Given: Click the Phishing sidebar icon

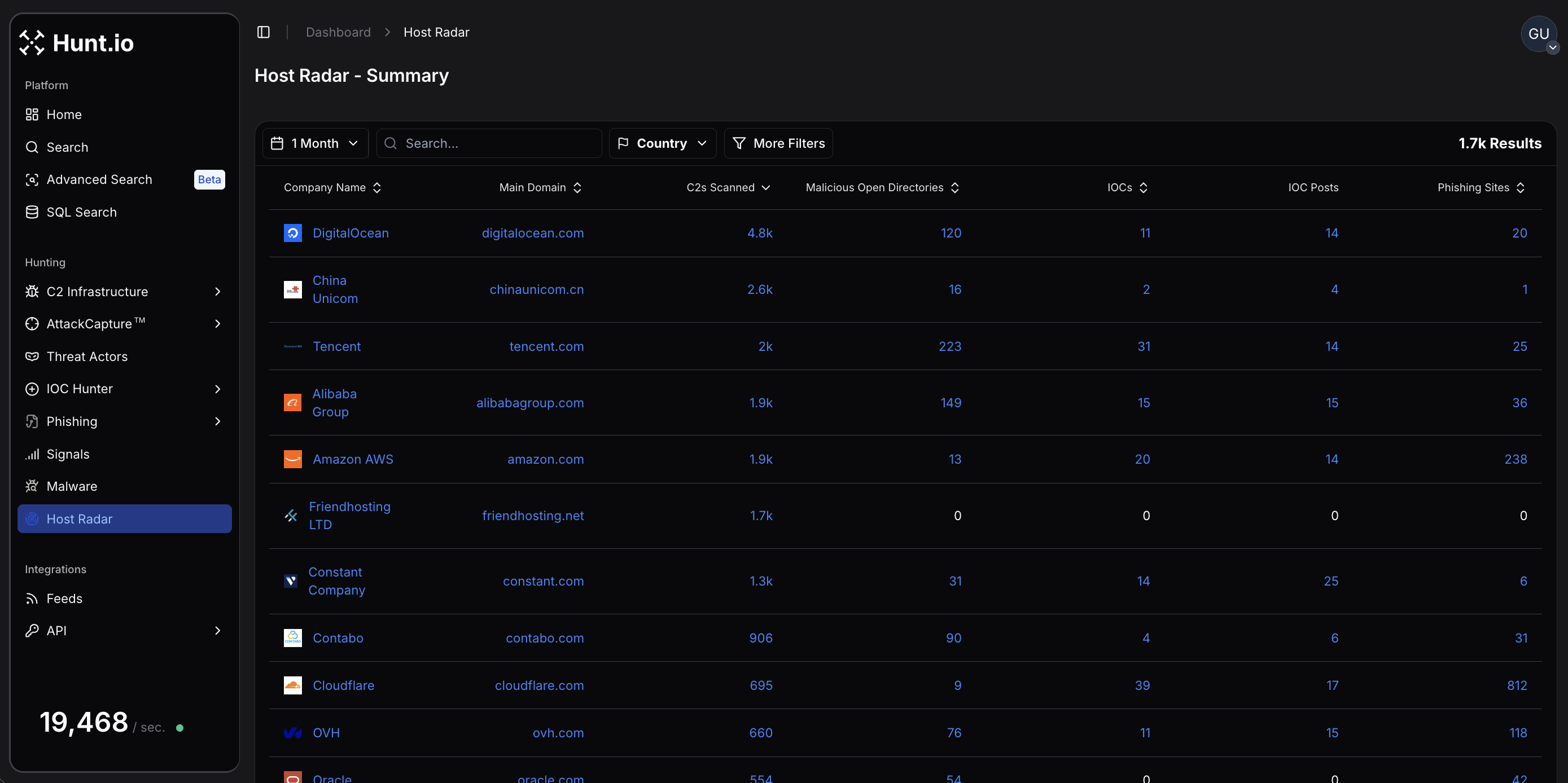Looking at the screenshot, I should coord(32,421).
